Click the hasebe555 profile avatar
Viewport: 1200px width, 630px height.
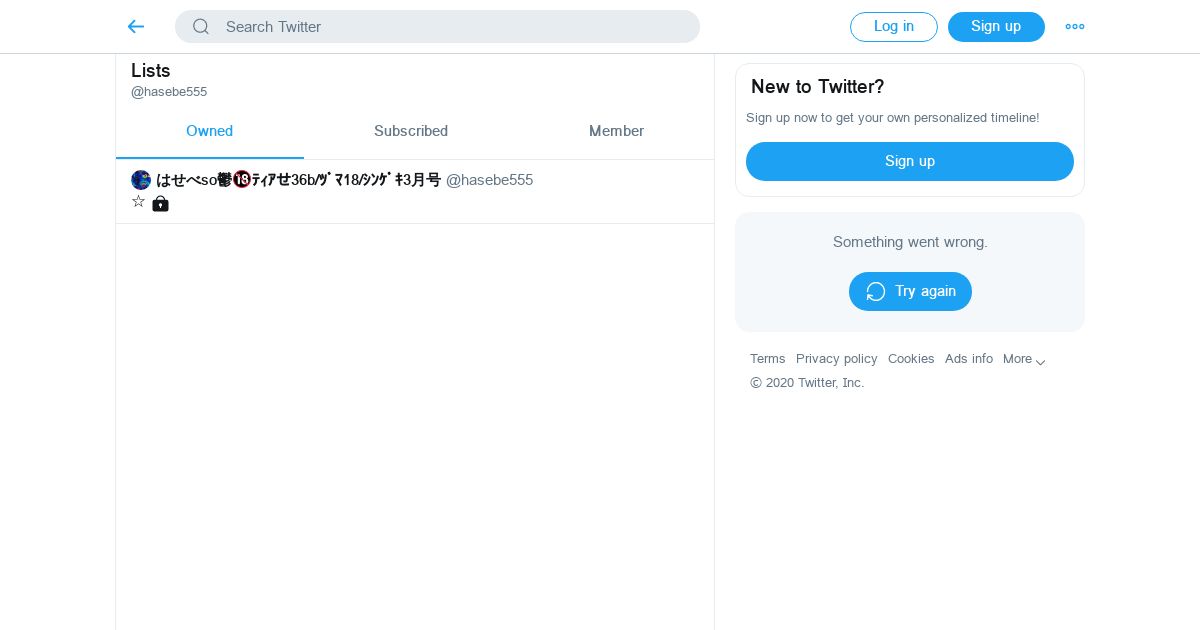click(141, 180)
